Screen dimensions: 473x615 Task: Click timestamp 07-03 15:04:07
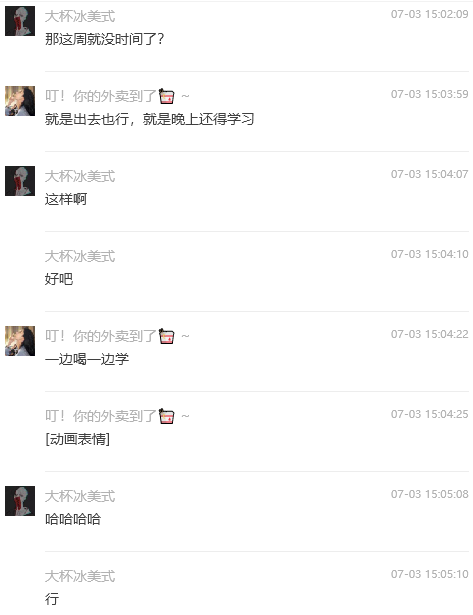point(429,174)
